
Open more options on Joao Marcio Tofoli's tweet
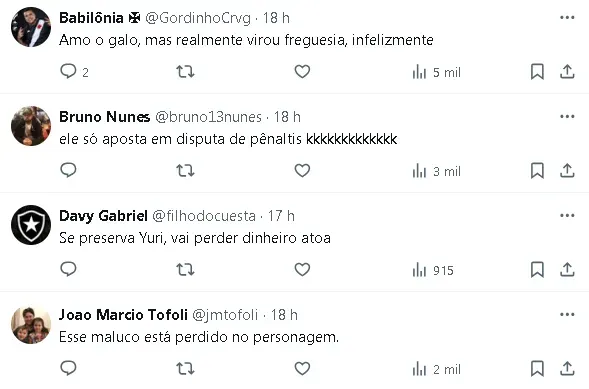click(567, 315)
